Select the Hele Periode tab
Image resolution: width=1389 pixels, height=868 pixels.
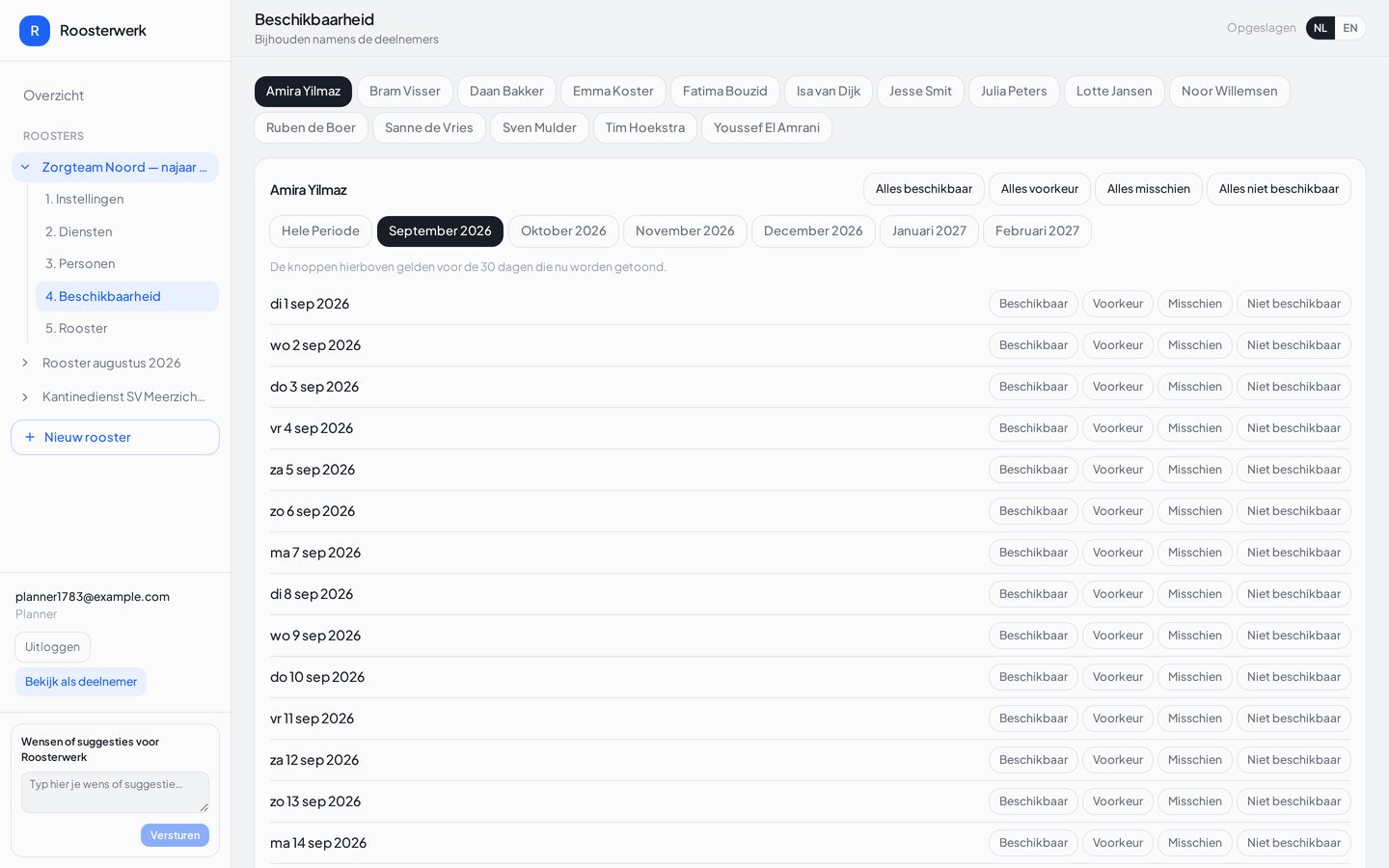[320, 231]
